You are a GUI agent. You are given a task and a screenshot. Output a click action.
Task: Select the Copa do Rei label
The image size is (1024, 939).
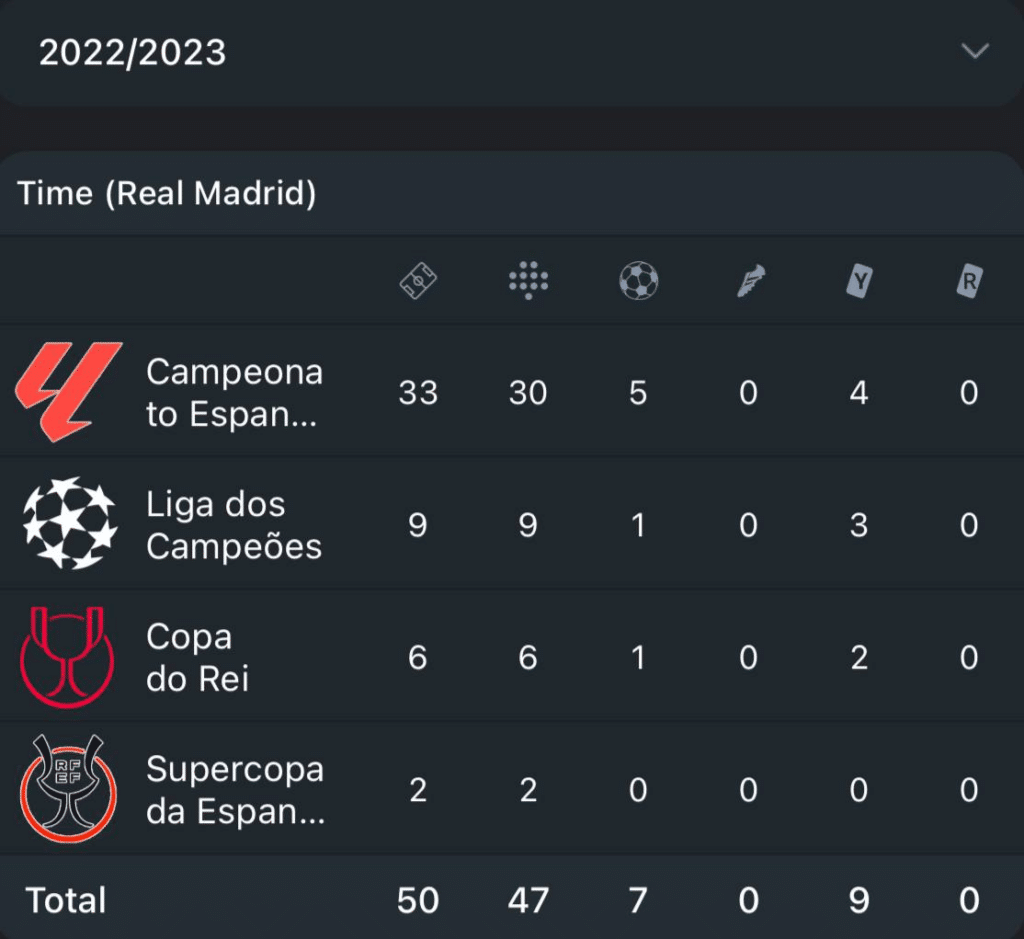(x=197, y=657)
